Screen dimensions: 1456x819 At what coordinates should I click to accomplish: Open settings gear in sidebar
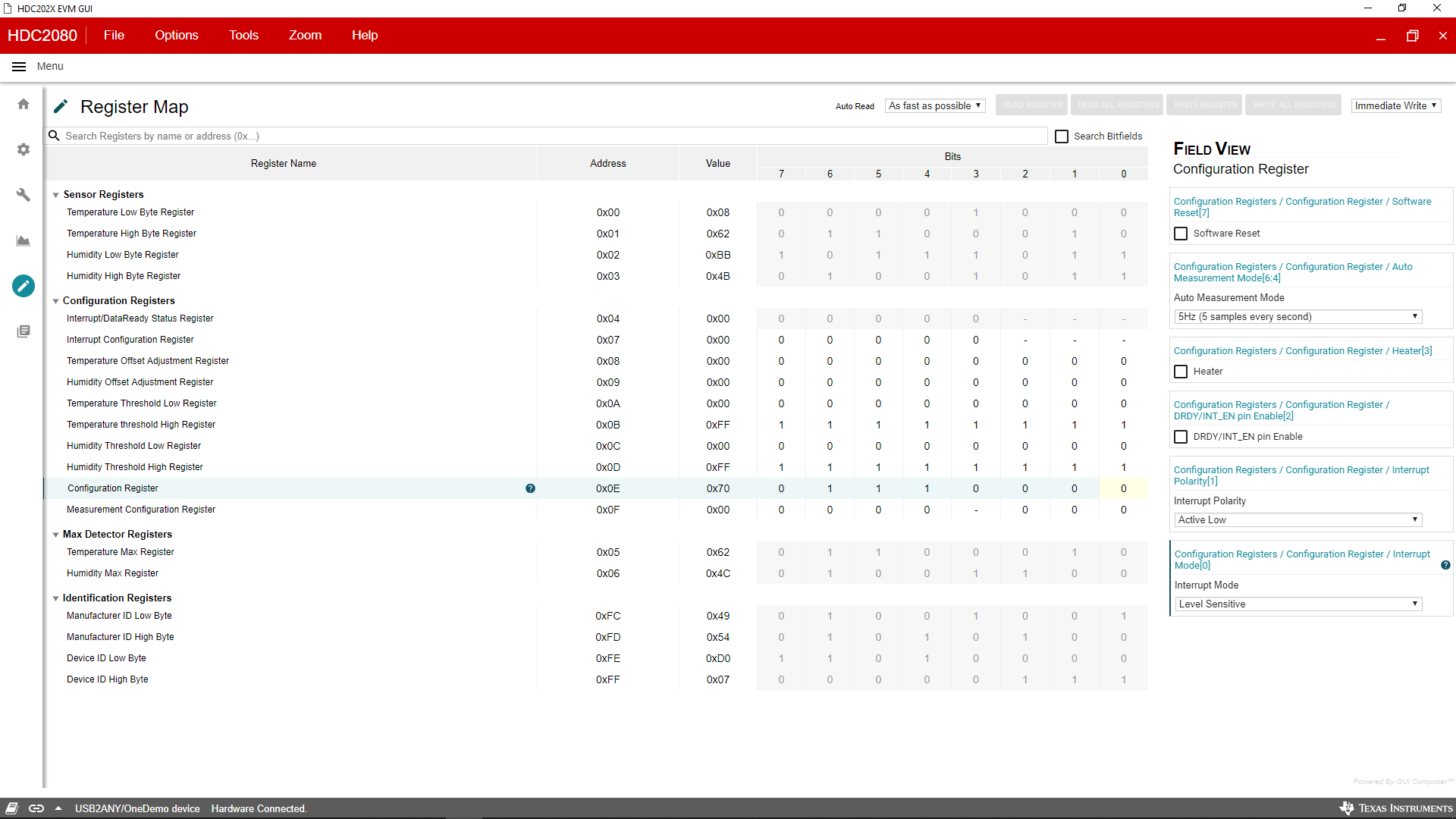24,149
